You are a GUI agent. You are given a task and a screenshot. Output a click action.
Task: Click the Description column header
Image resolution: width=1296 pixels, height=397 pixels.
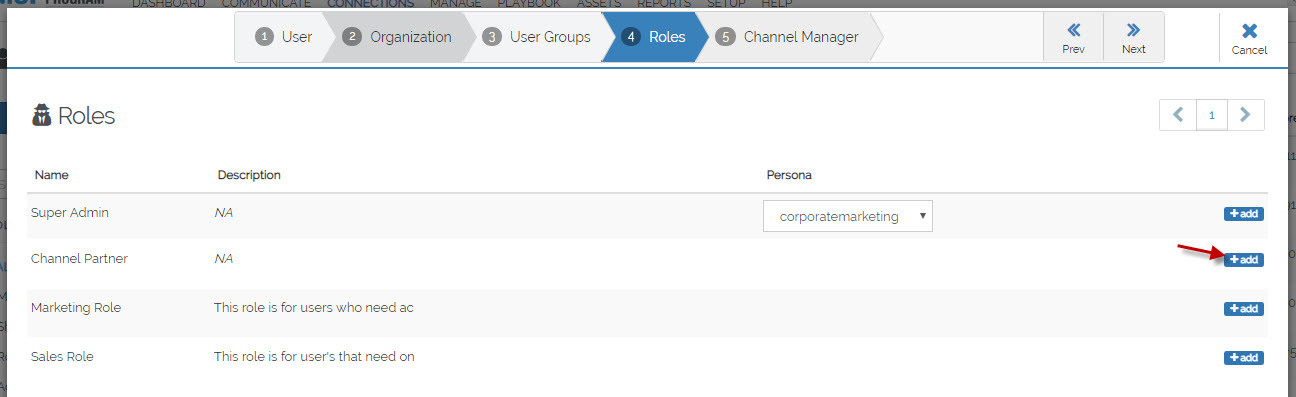tap(249, 175)
